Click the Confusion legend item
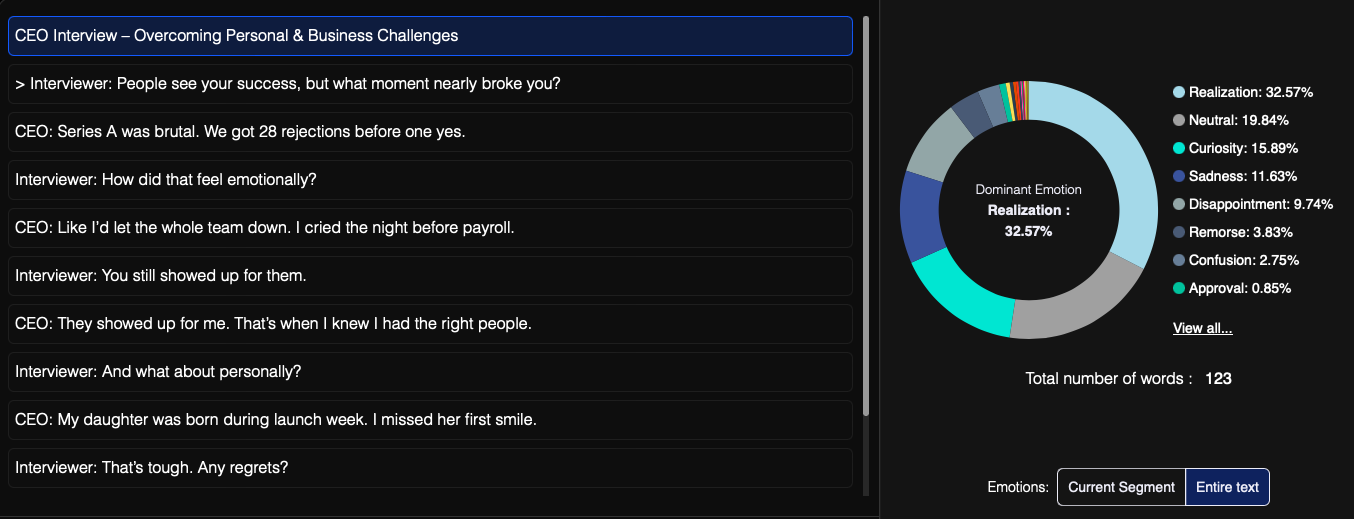The width and height of the screenshot is (1354, 519). (x=1236, y=260)
